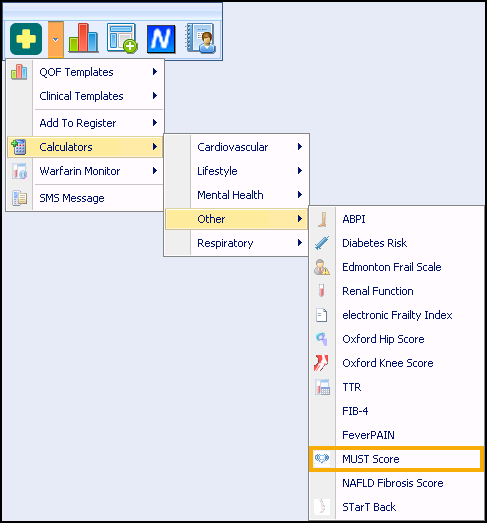
Task: Open Mental Health calculators submenu
Action: (x=236, y=195)
